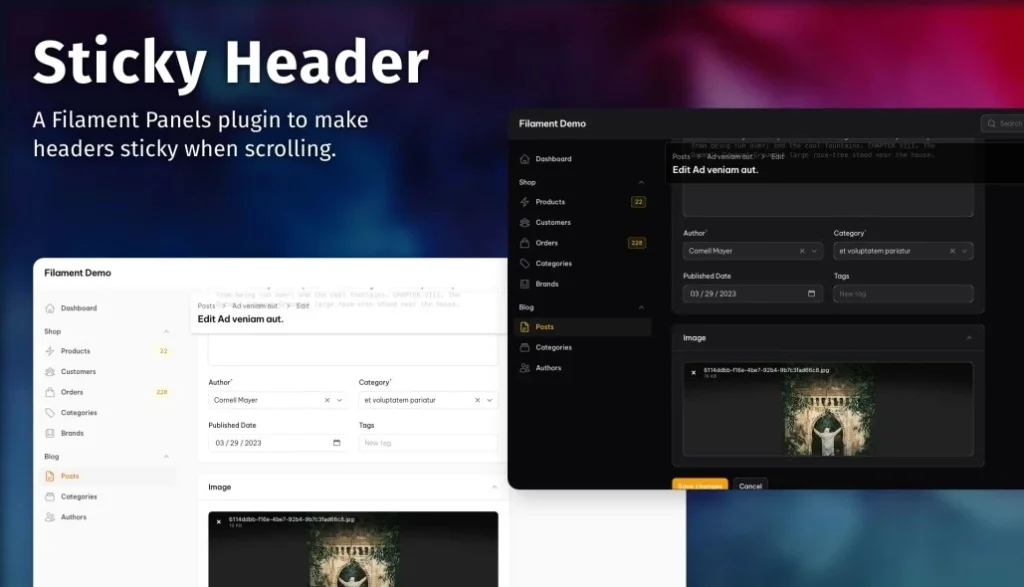Click Dashboard label in light window

click(x=79, y=308)
